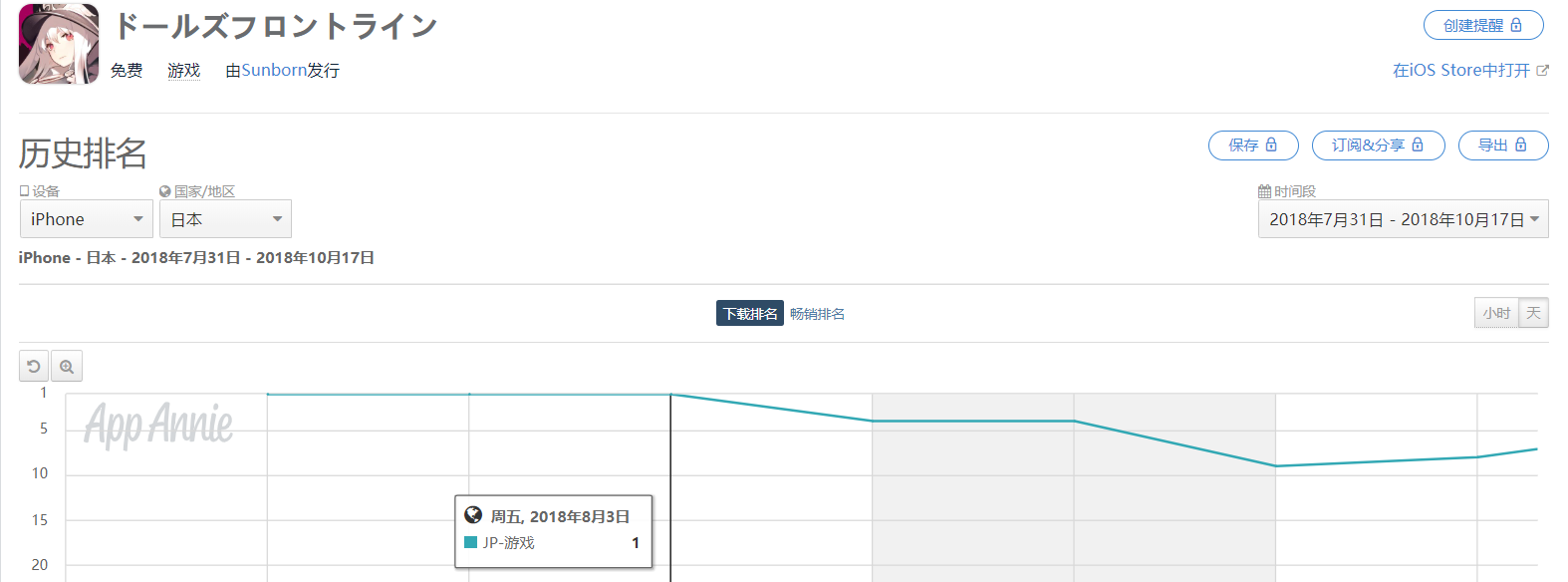
Task: Click the 历史排名 heading
Action: [x=83, y=153]
